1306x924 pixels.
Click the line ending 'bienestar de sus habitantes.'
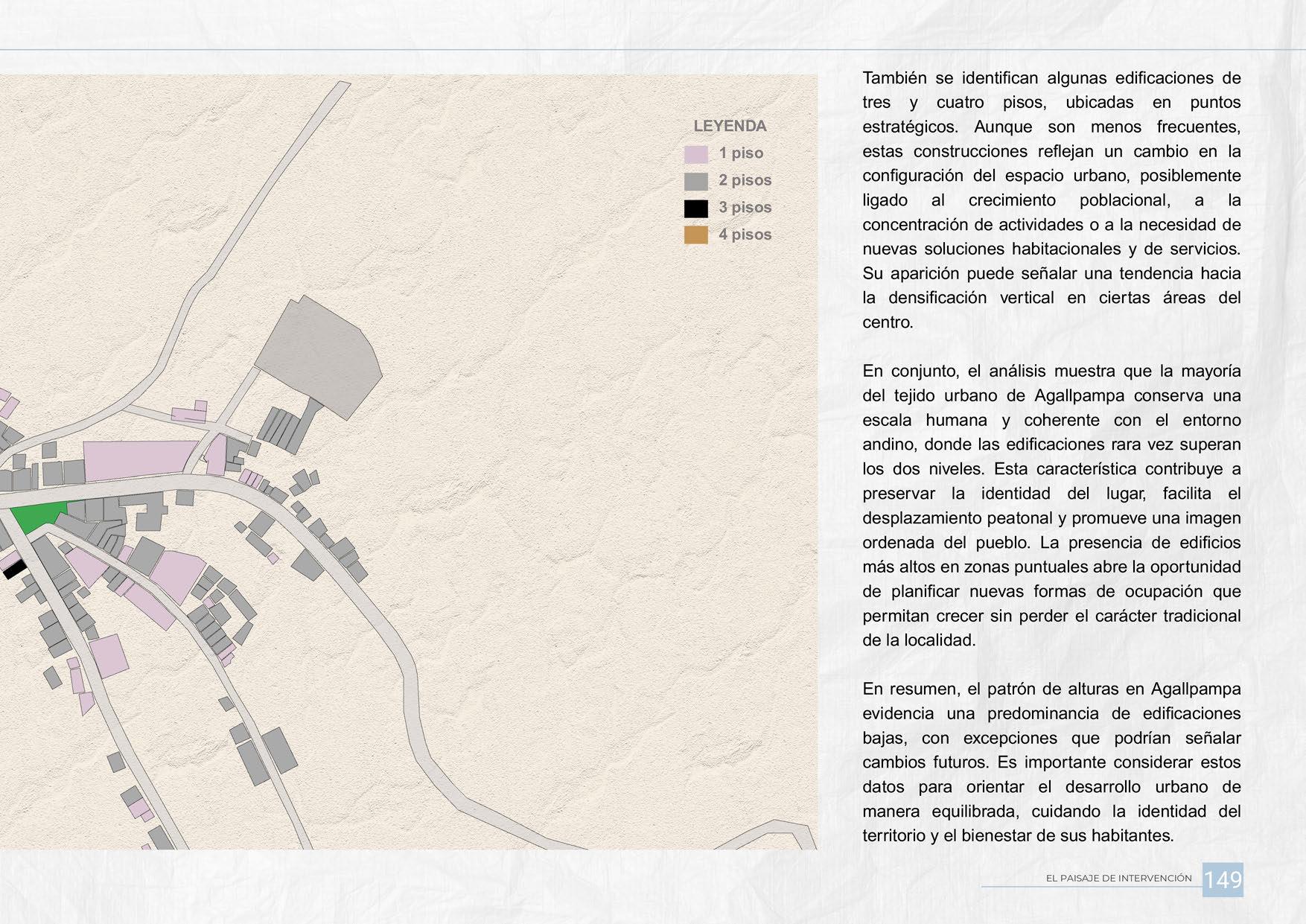(1018, 835)
